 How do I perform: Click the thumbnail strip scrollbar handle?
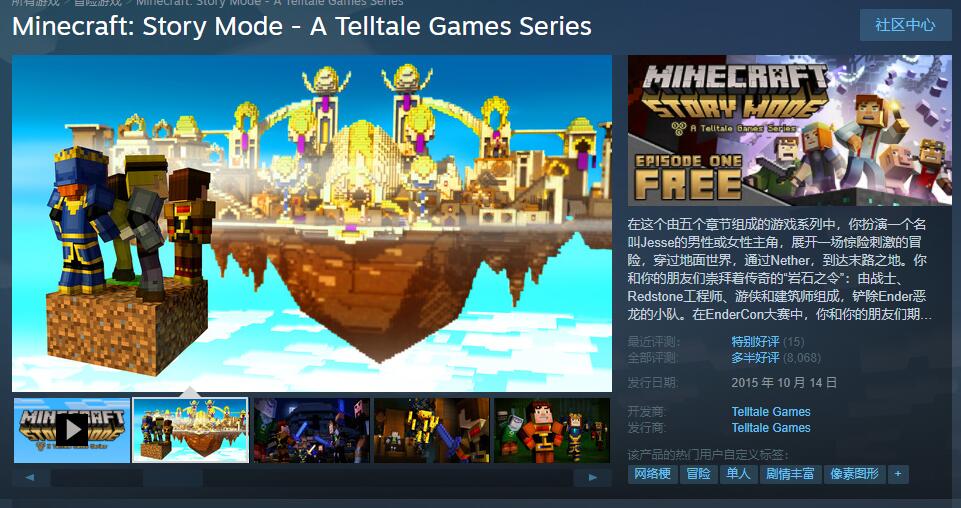pos(97,477)
